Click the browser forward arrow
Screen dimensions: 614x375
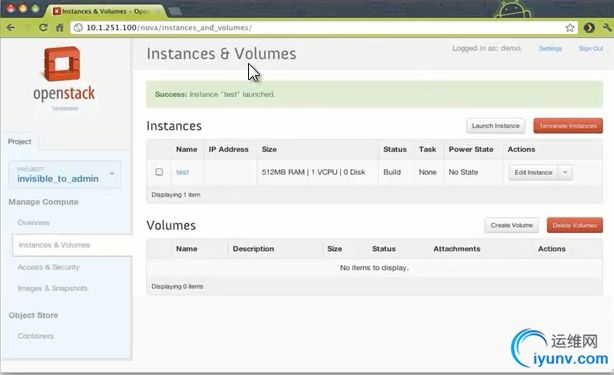(27, 28)
